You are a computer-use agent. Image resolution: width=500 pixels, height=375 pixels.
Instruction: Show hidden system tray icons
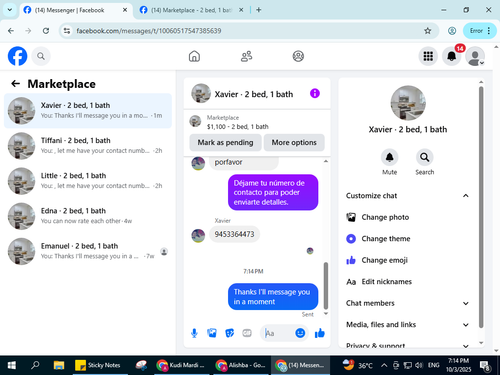[x=384, y=365]
